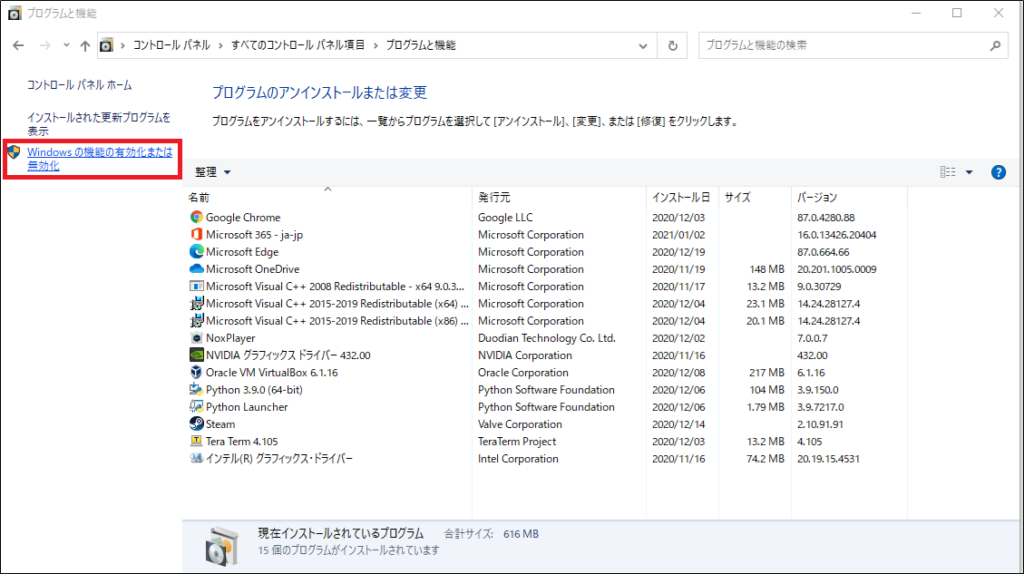Click the Visual C++ 2015-2019 (x86) icon

pyautogui.click(x=196, y=321)
